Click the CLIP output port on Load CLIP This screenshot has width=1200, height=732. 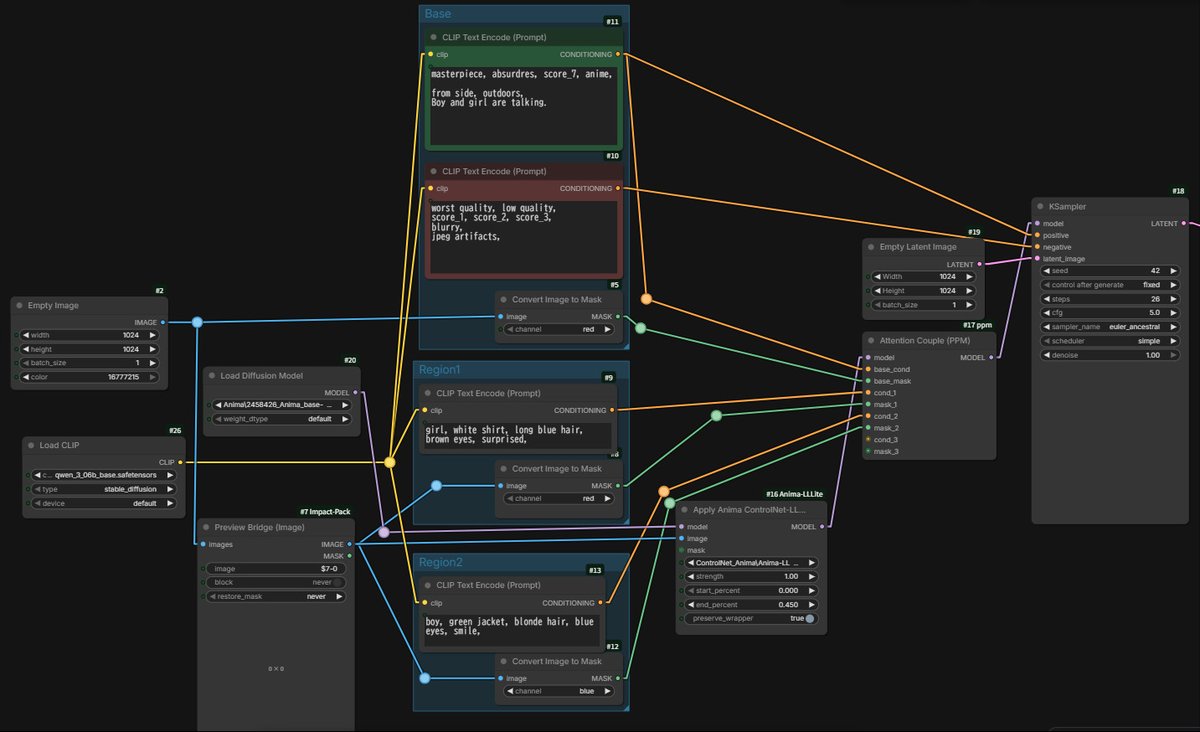pyautogui.click(x=180, y=462)
